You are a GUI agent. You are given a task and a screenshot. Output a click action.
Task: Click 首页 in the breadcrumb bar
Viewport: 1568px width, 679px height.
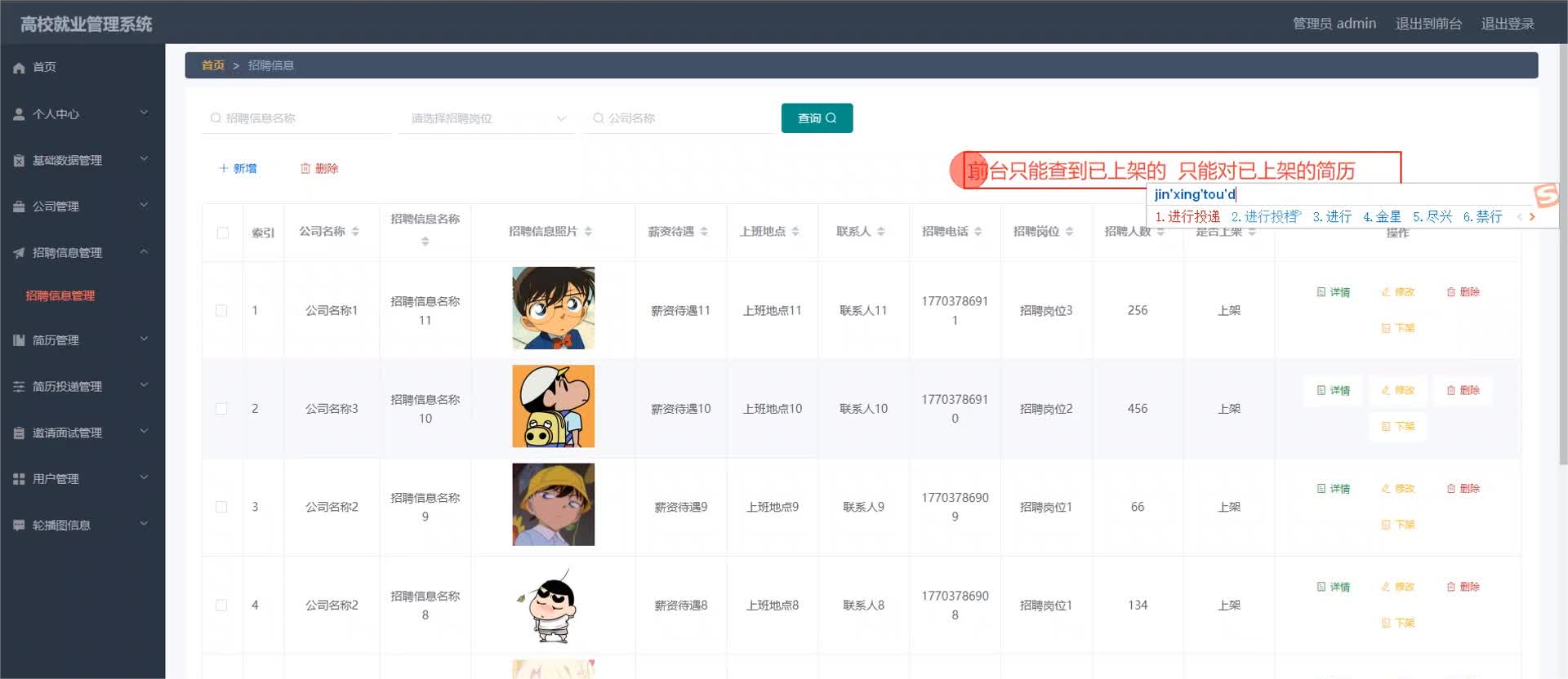click(x=213, y=65)
